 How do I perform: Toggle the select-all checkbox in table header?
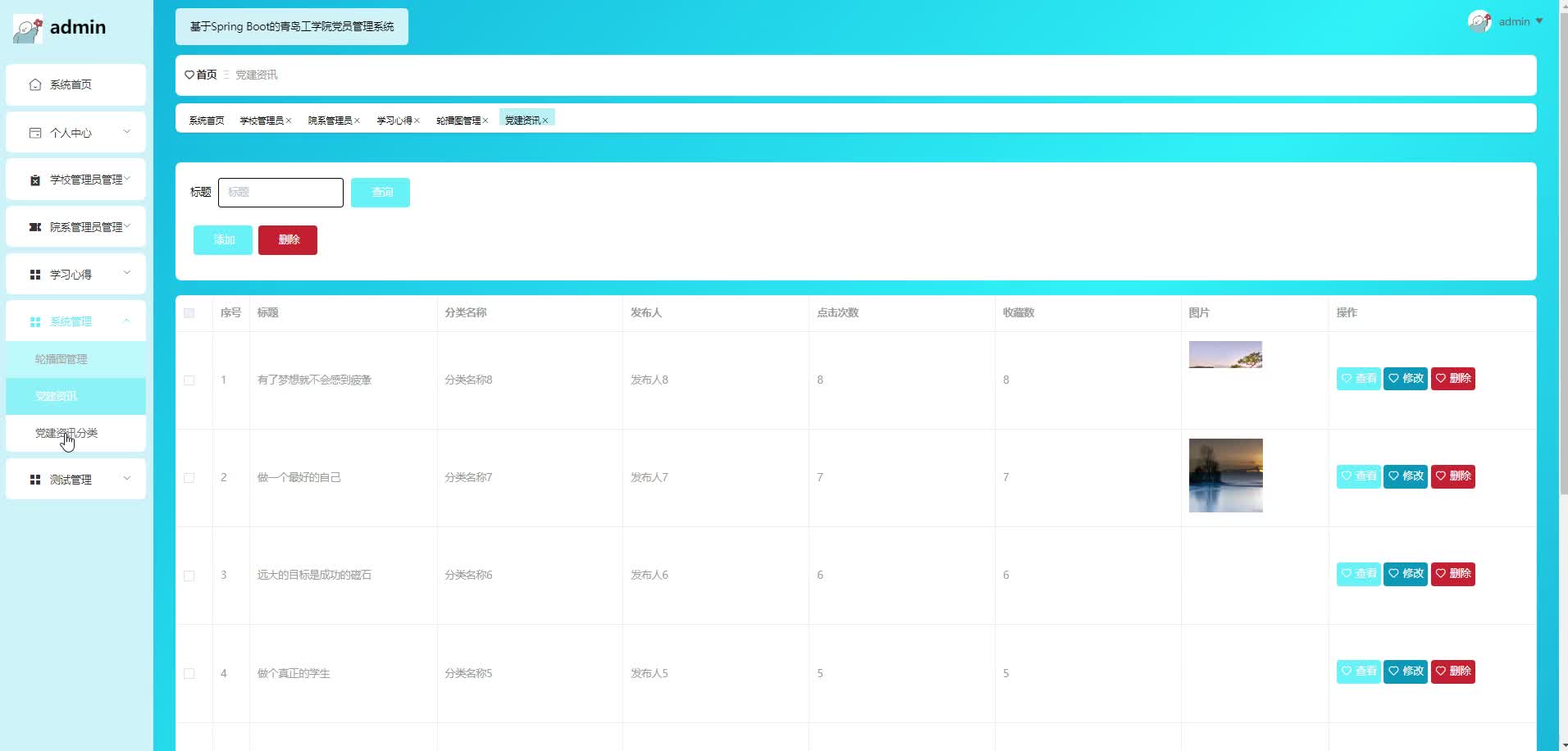point(189,313)
